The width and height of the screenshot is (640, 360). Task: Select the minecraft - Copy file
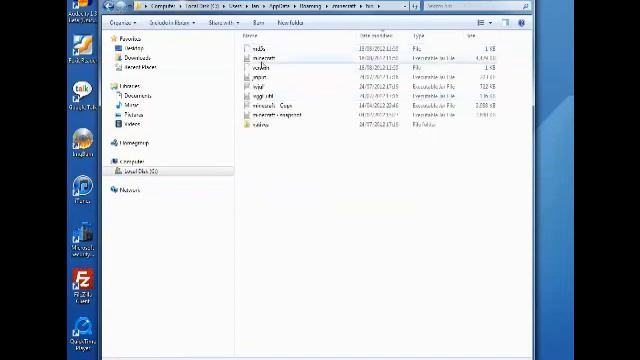[272, 105]
